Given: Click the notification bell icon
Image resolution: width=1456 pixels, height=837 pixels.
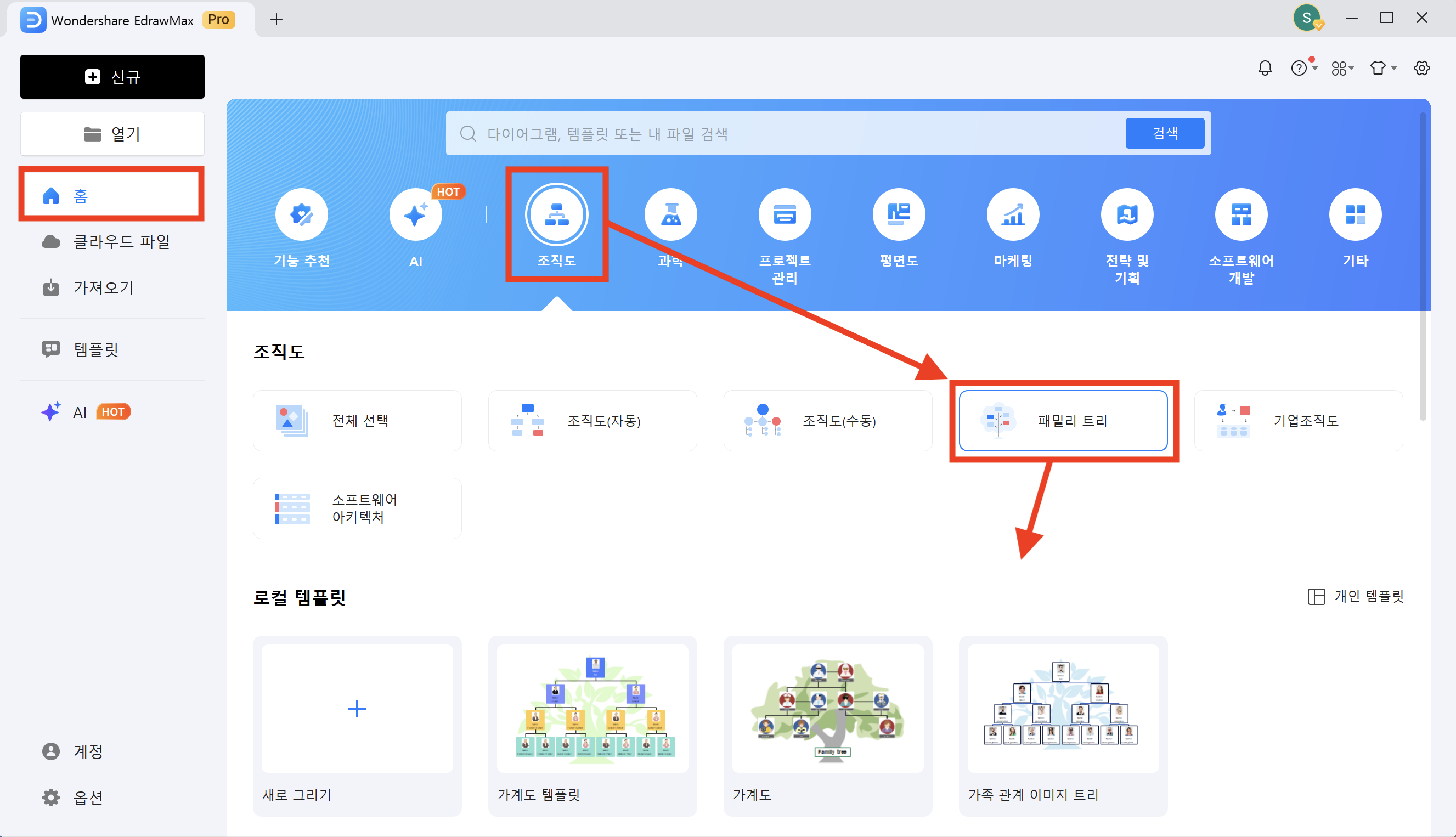Looking at the screenshot, I should tap(1265, 69).
